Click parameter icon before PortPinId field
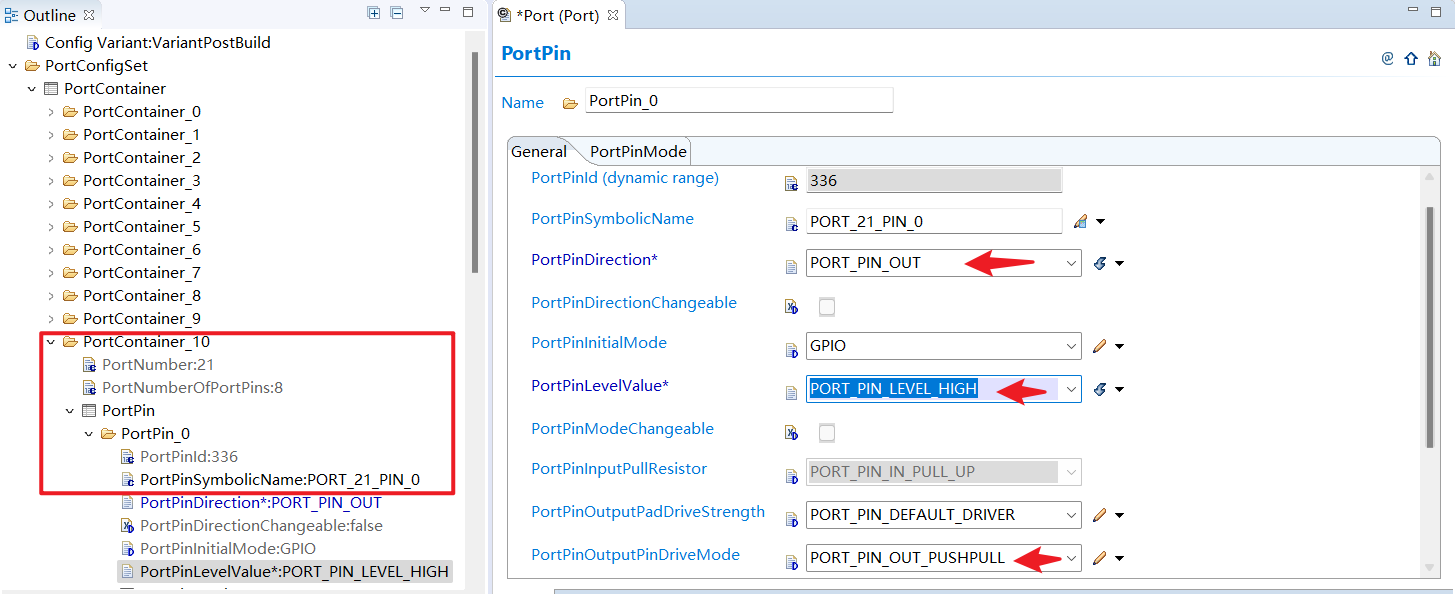Viewport: 1455px width, 594px height. pyautogui.click(x=791, y=184)
